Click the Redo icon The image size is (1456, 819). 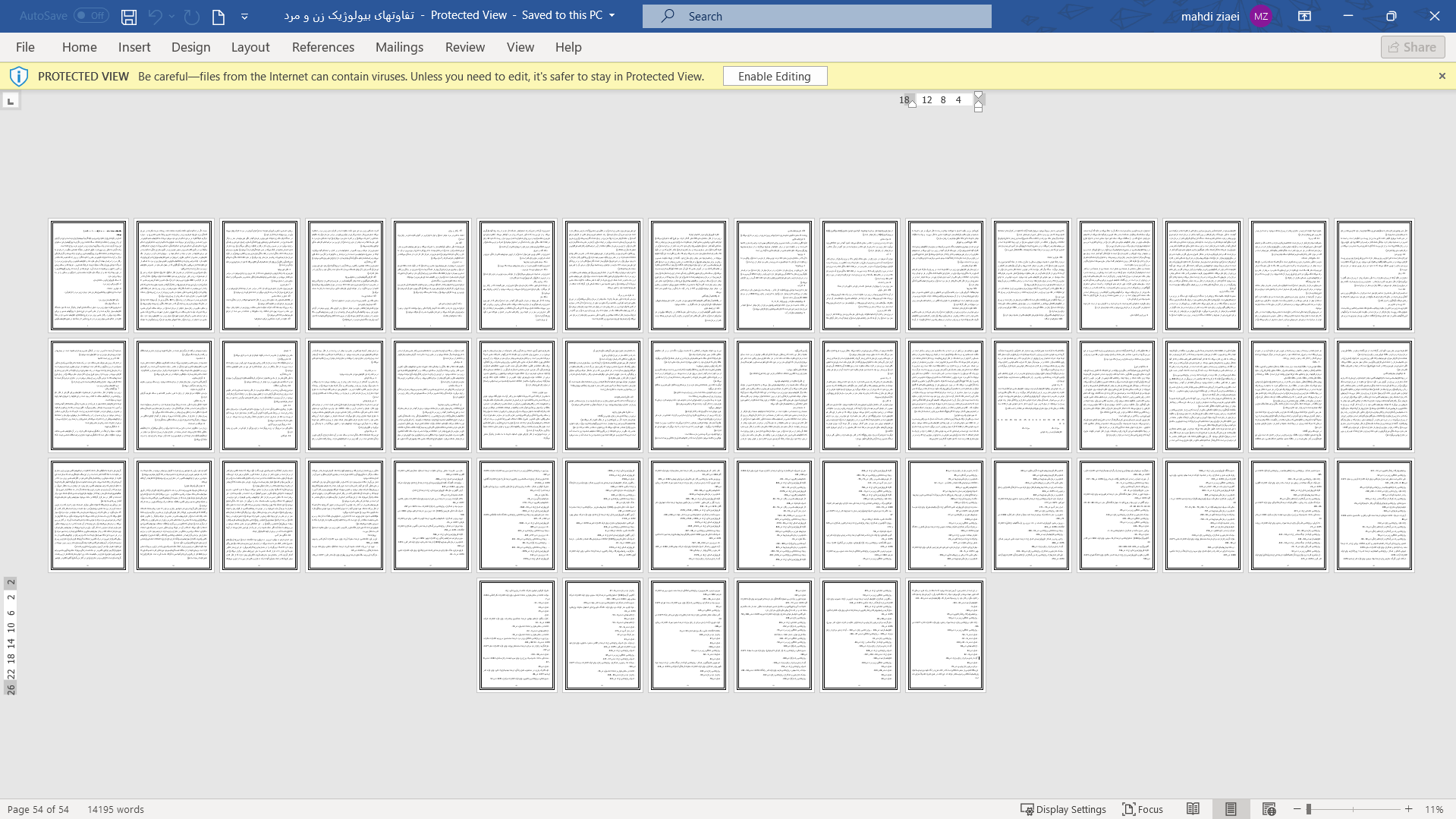point(192,16)
